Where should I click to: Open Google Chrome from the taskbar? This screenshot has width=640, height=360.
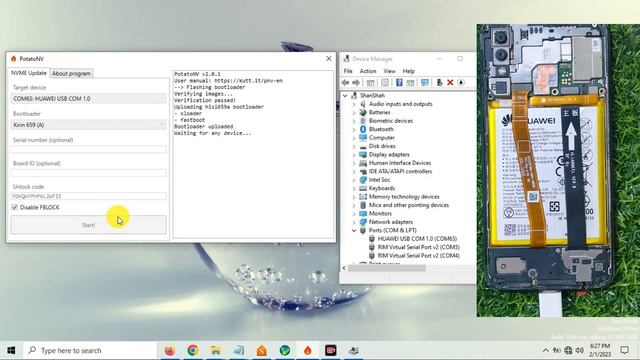(193, 350)
